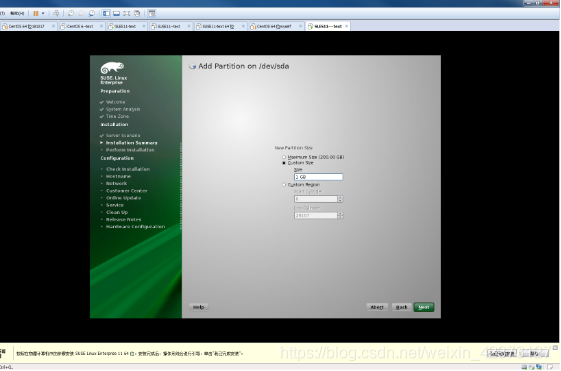Open the power options dropdown arrow
Viewport: 561px width, 371px height.
click(x=43, y=13)
